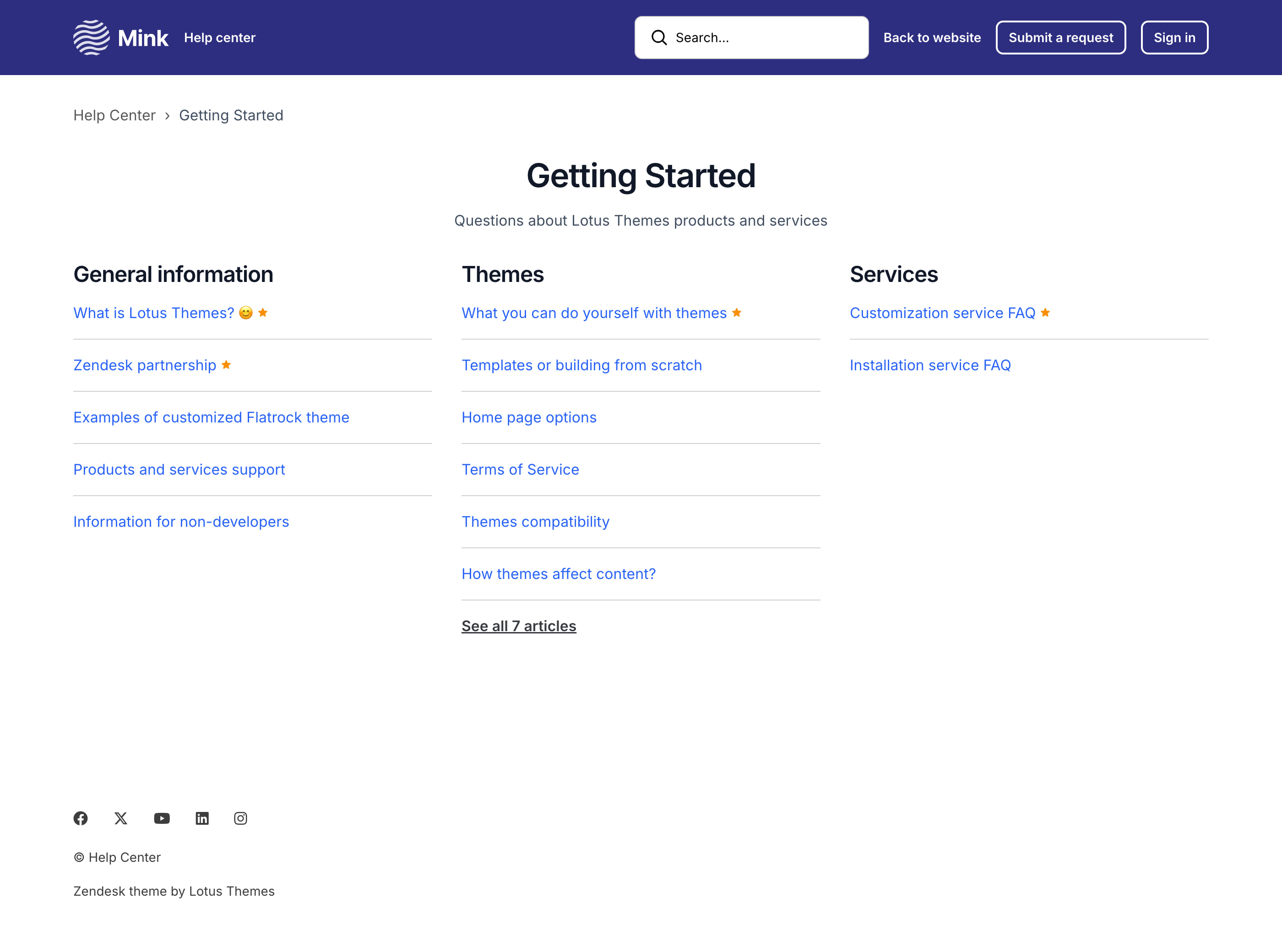The width and height of the screenshot is (1282, 952).
Task: Click the Mink logo icon
Action: (91, 38)
